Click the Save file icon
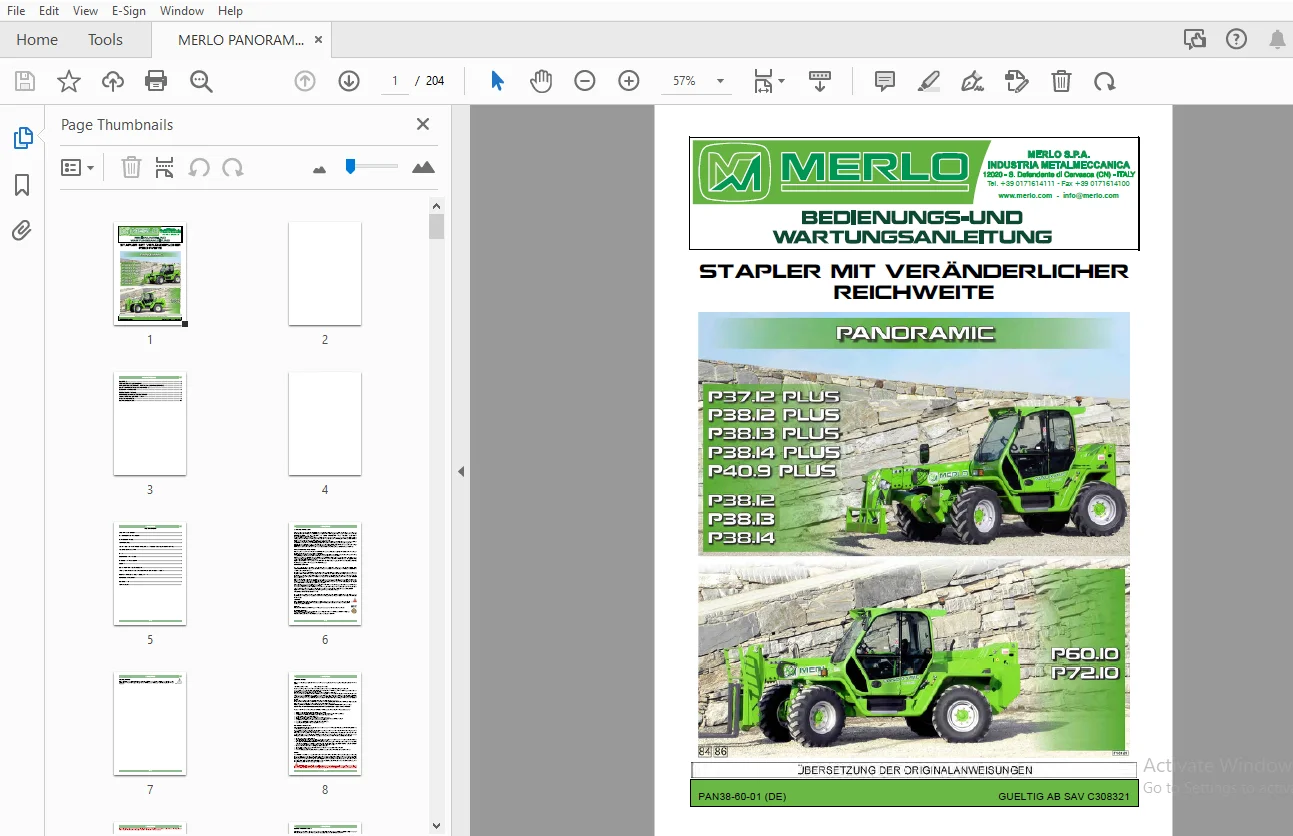This screenshot has height=836, width=1293. [x=25, y=81]
